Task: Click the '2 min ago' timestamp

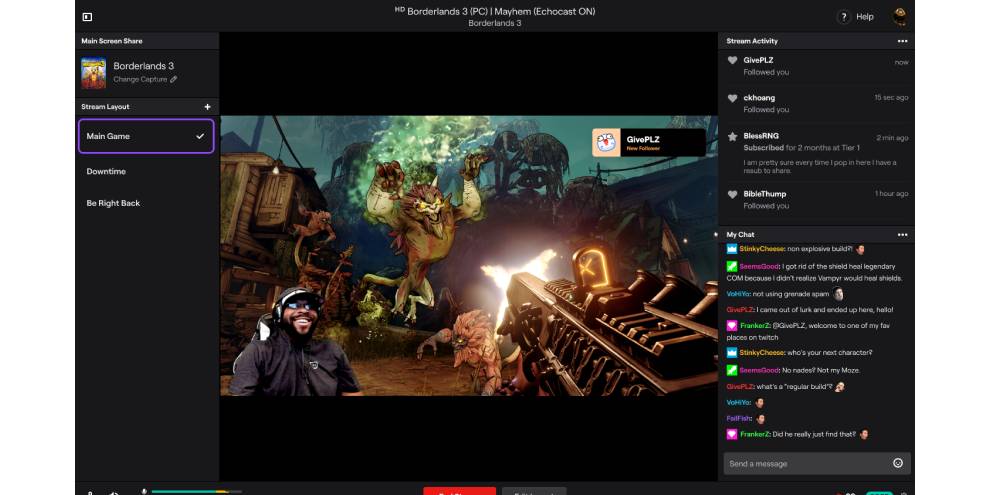Action: tap(892, 138)
